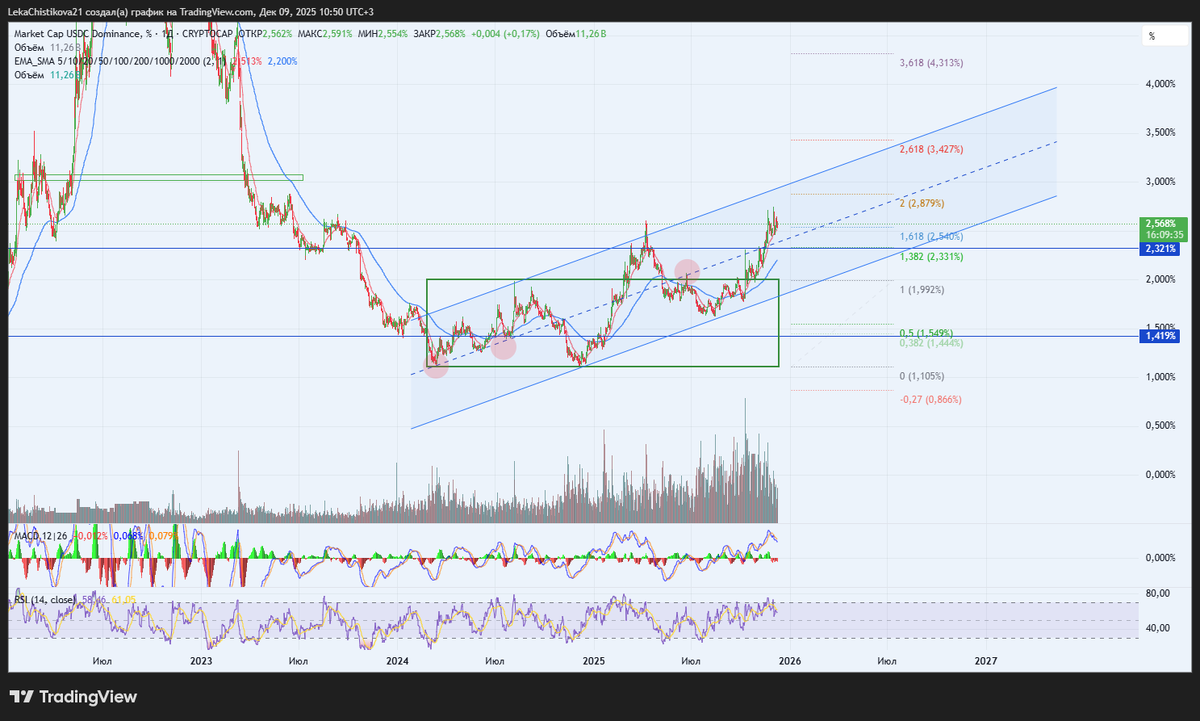Click the red circle marker near the 2024 lows

[x=436, y=367]
